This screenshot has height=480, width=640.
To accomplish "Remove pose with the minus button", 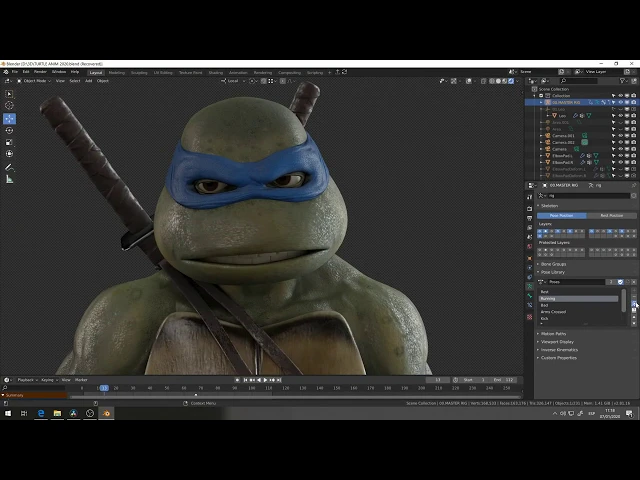I will pos(634,297).
